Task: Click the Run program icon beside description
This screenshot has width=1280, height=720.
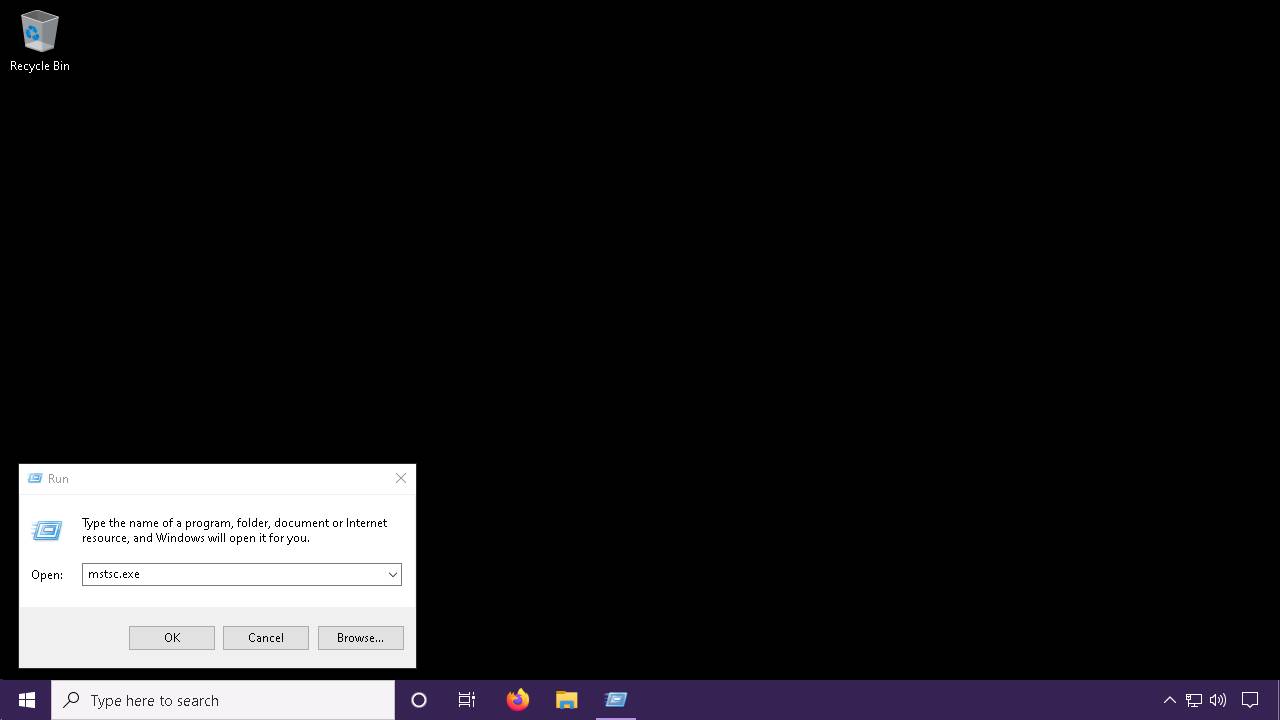Action: (x=47, y=530)
